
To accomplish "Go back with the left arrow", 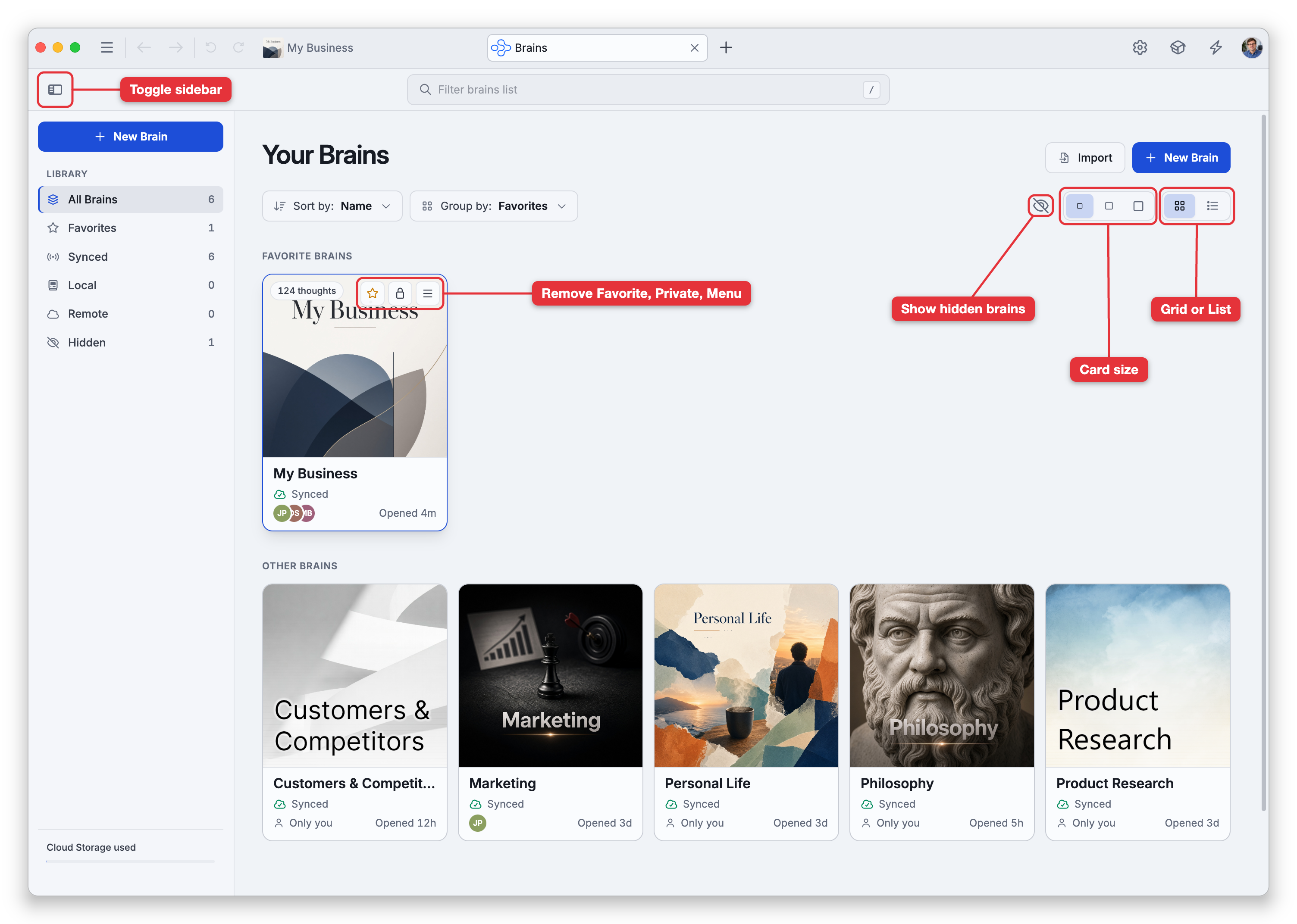I will click(144, 47).
